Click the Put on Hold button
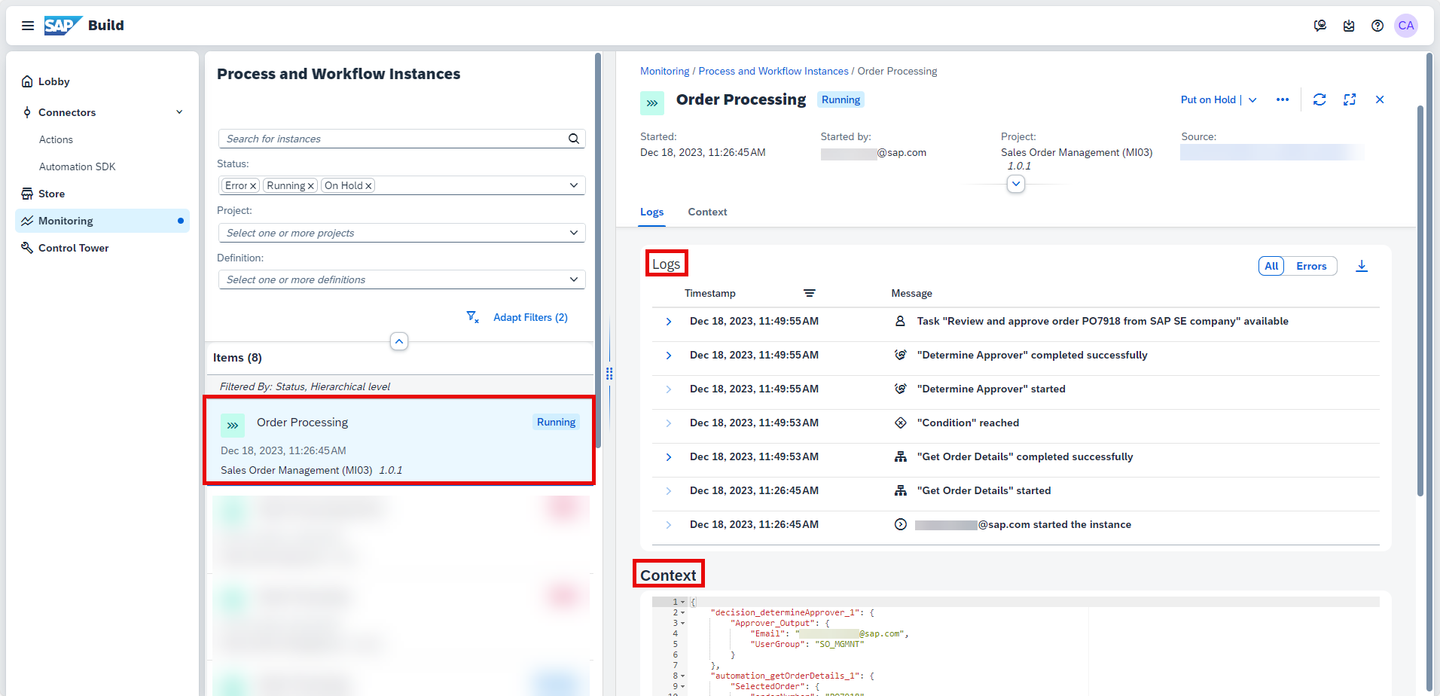Viewport: 1440px width, 696px height. [x=1208, y=100]
